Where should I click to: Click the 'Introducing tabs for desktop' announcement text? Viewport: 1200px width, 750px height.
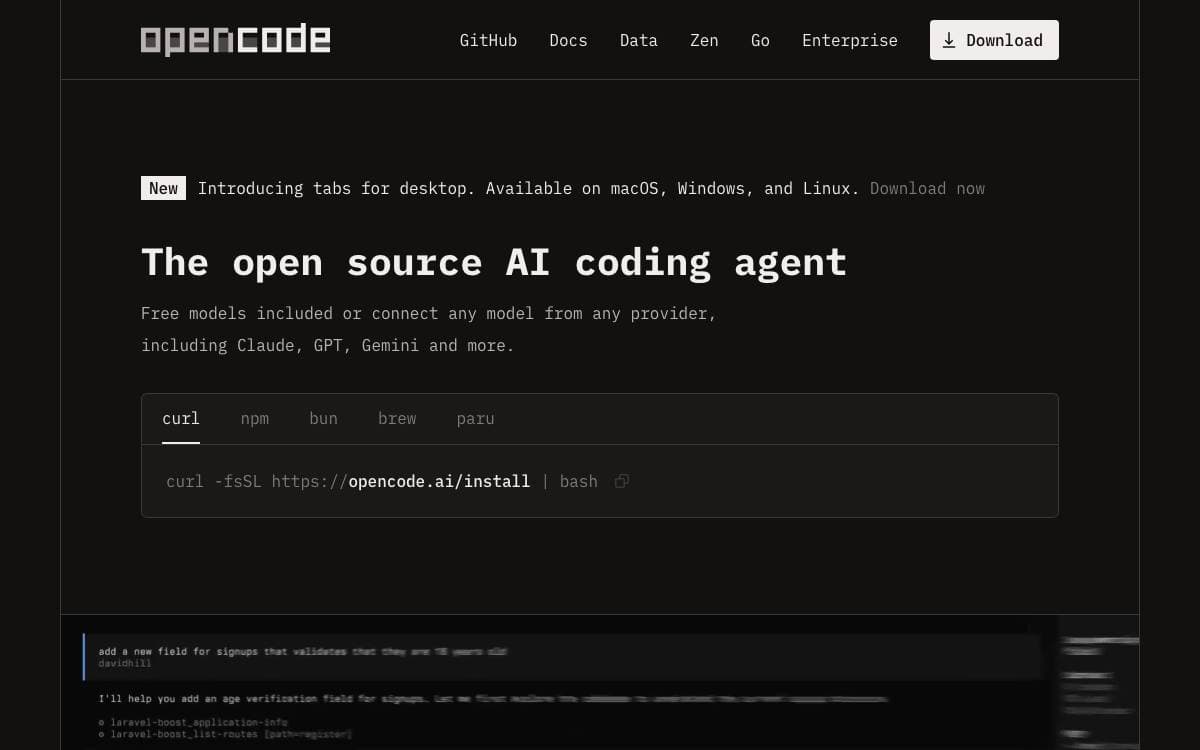pos(528,188)
